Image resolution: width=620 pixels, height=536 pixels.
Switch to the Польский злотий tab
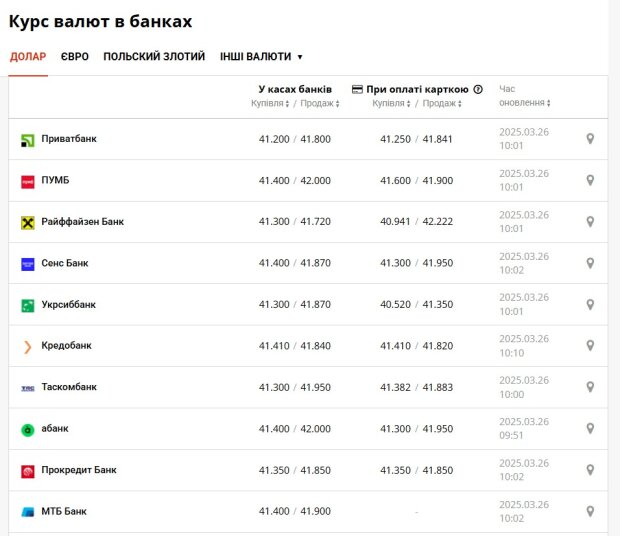pyautogui.click(x=154, y=57)
